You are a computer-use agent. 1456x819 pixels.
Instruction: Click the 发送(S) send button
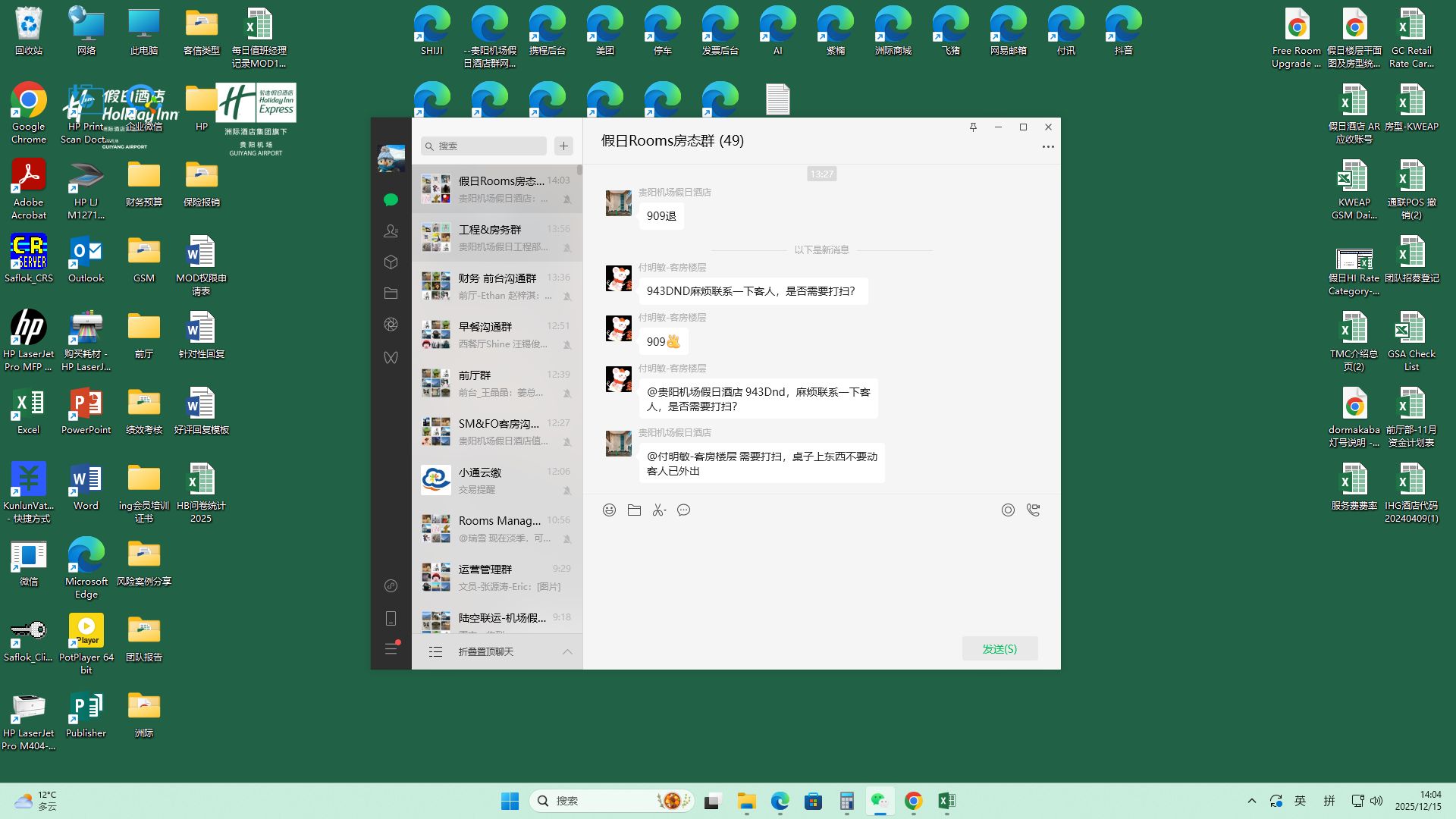point(999,649)
